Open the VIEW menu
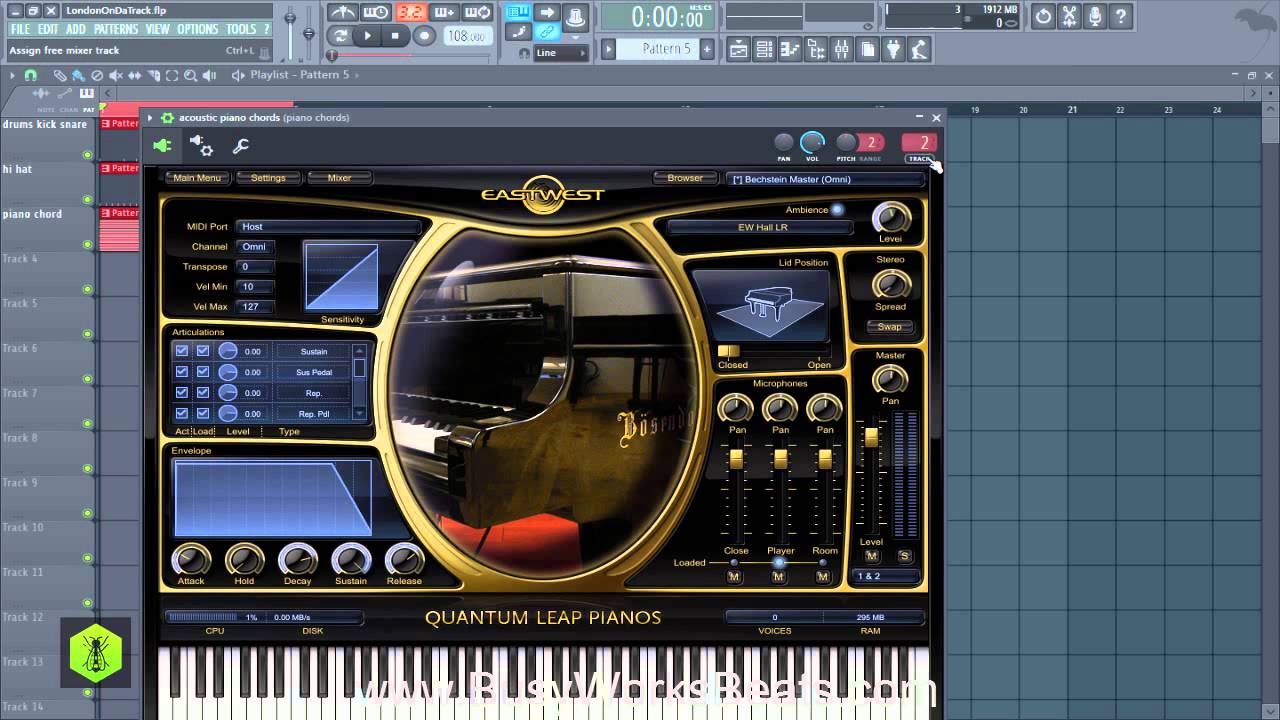 158,30
